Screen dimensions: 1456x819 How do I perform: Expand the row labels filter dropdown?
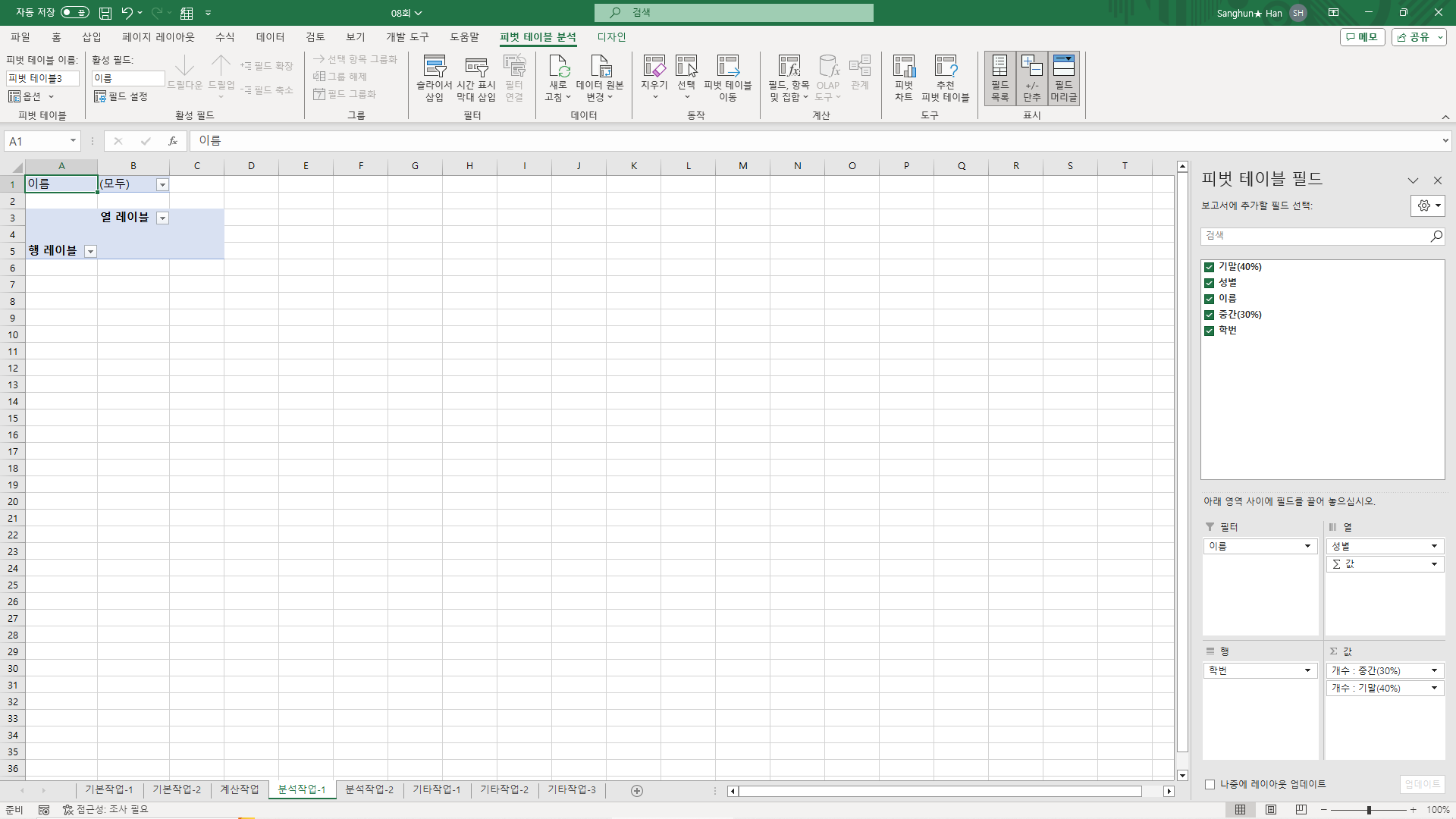point(90,251)
